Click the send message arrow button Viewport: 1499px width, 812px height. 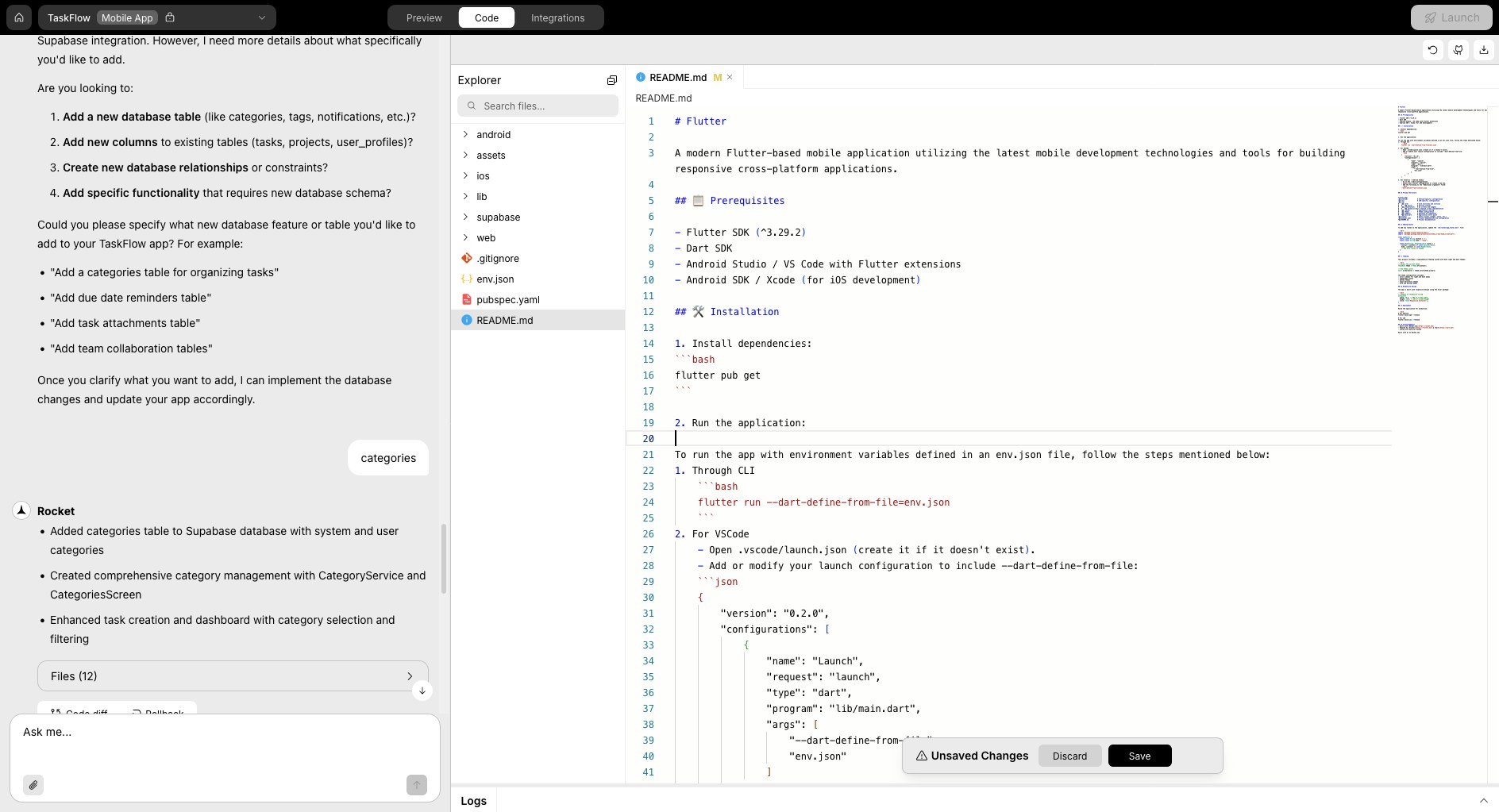[x=416, y=784]
